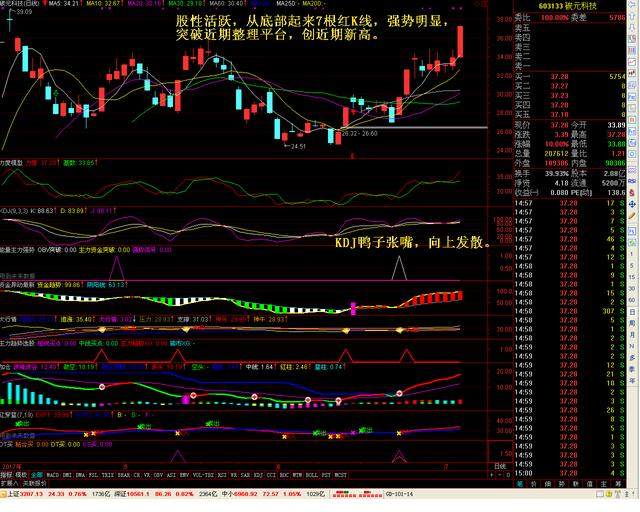Select the daily (日) K-line period
Viewport: 640px width, 512px height.
[632, 312]
